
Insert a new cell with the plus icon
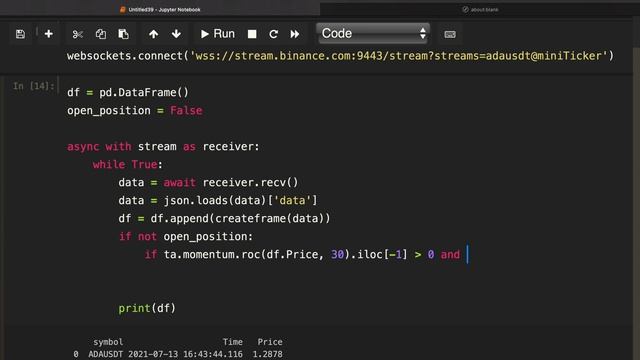coord(49,34)
